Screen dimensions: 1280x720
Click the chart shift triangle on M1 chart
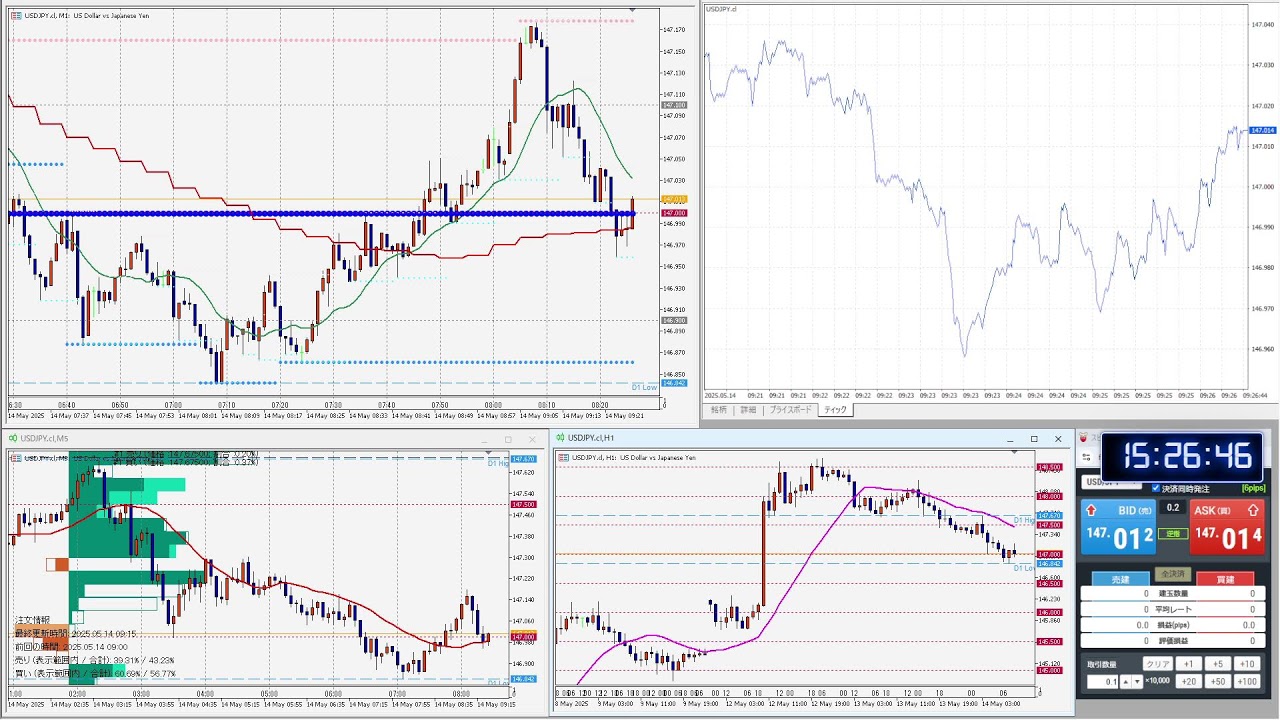pos(631,11)
